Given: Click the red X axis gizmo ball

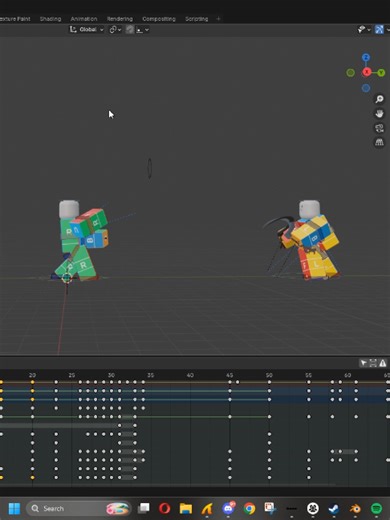Looking at the screenshot, I should [367, 72].
